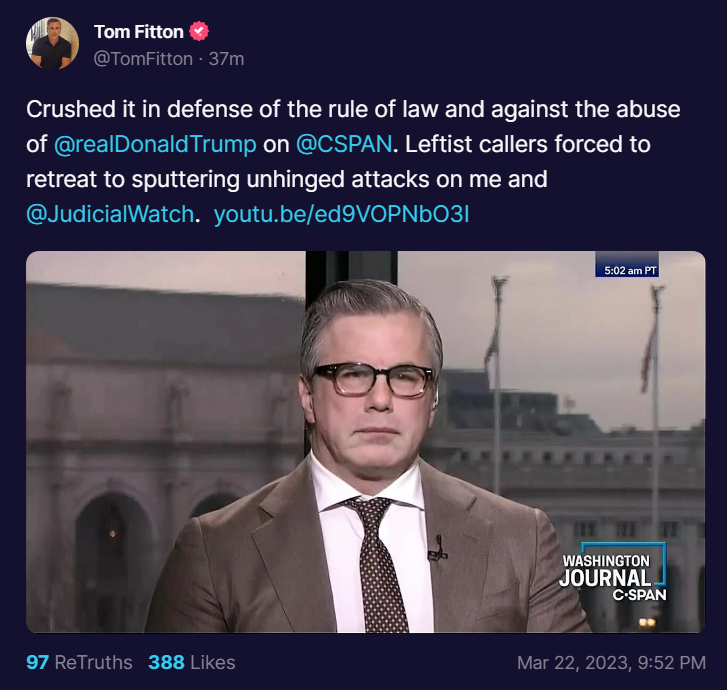Open the C-SPAN video thumbnail
The width and height of the screenshot is (727, 690).
365,442
